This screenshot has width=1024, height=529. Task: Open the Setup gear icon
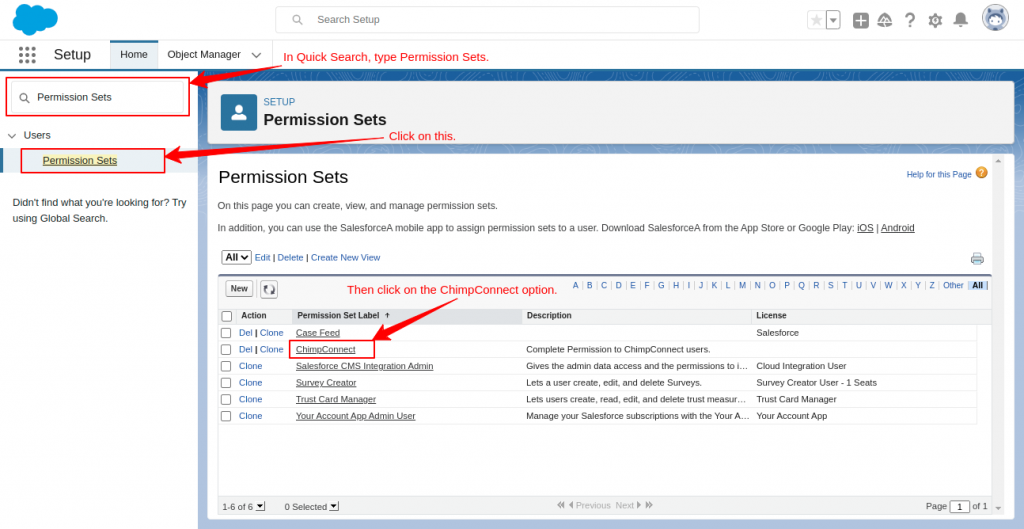(935, 20)
